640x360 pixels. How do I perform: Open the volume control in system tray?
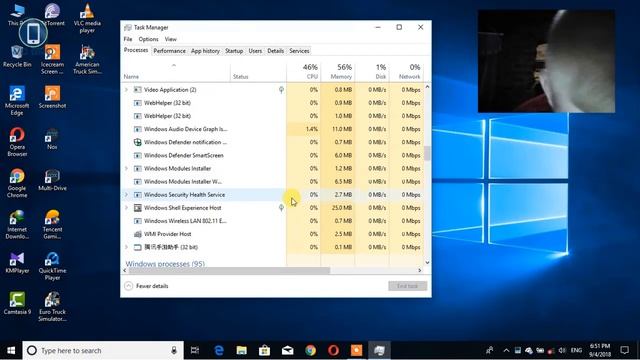pos(562,350)
